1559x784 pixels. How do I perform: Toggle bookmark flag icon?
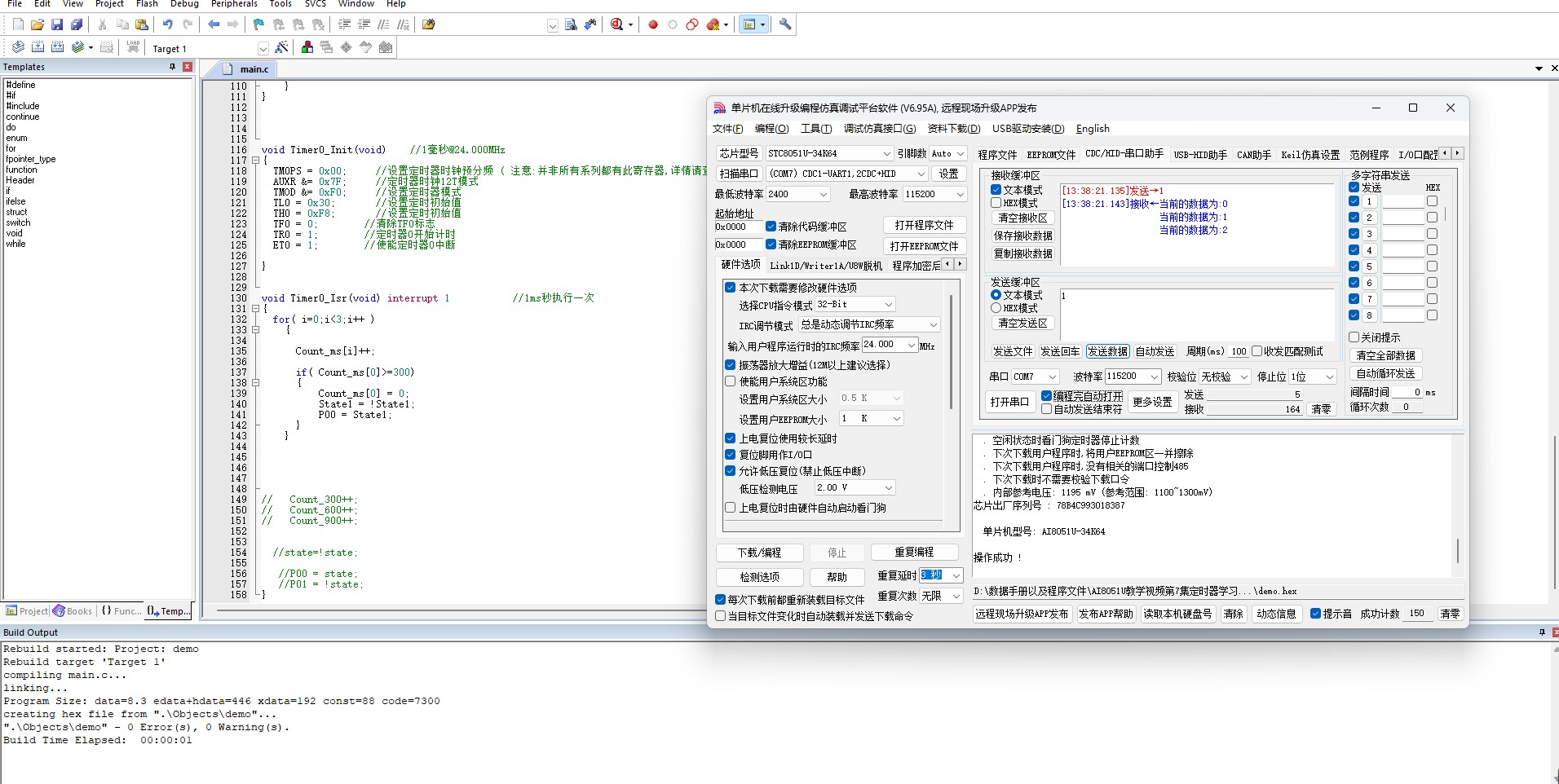pyautogui.click(x=258, y=24)
